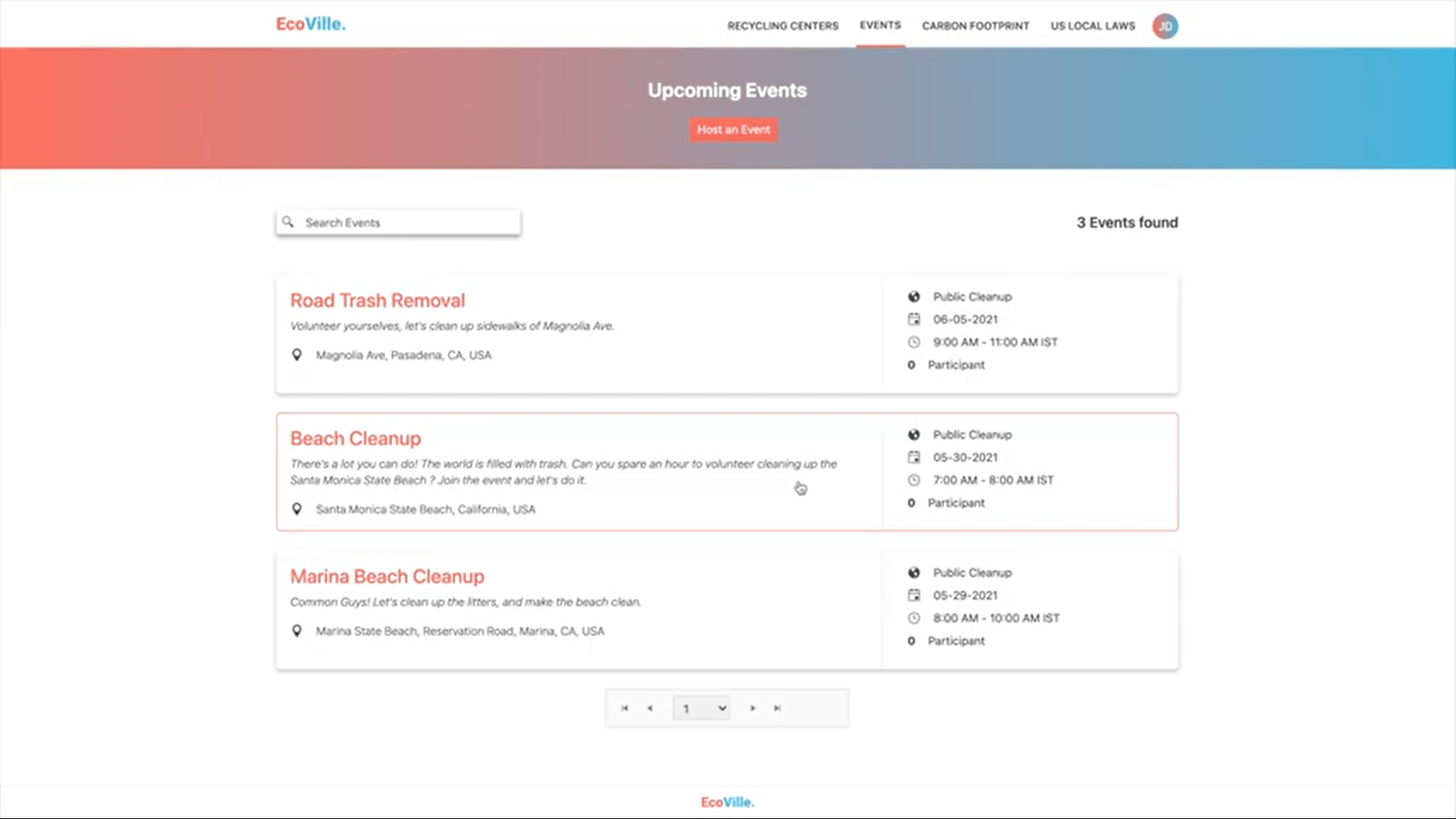
Task: Open the Recycling Centers nav item
Action: click(783, 26)
